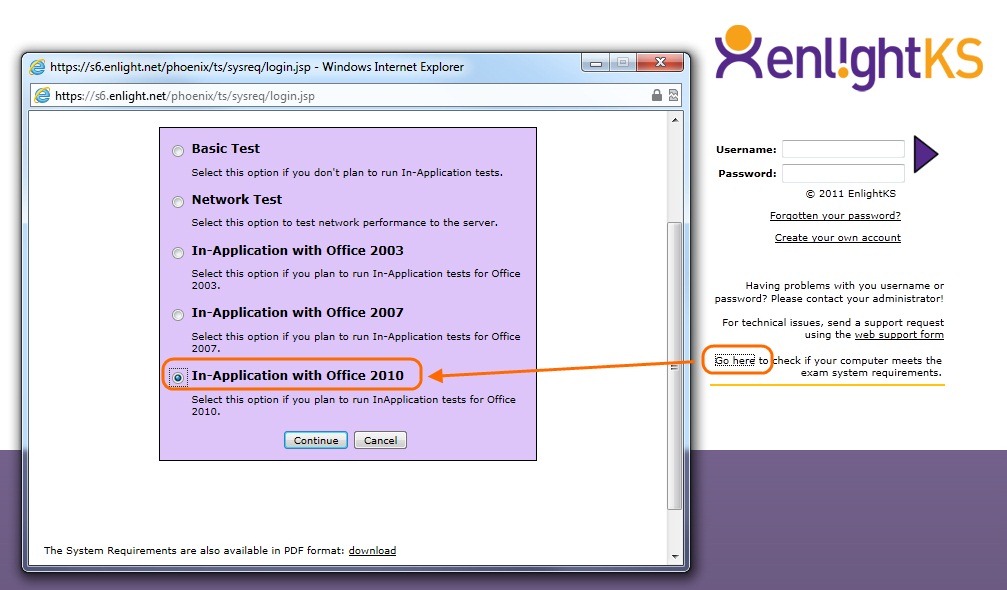
Task: Open the PDF download link
Action: [372, 551]
